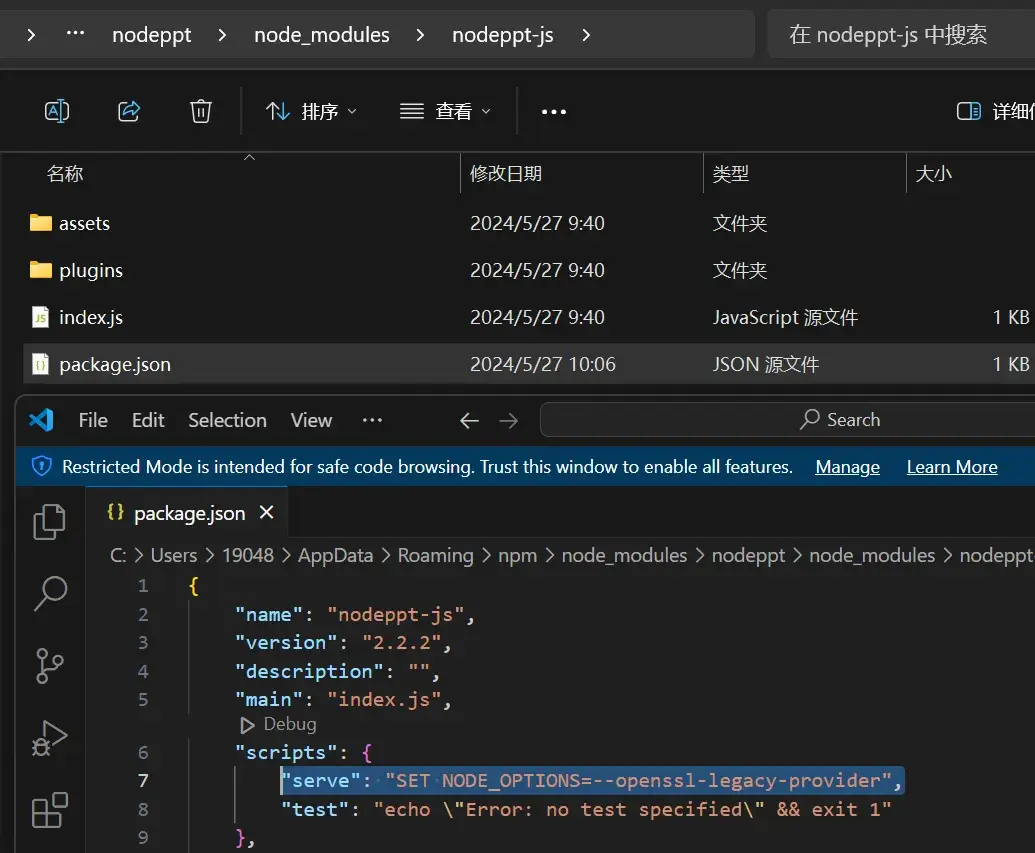Click the AppData segment in editor breadcrumb
Screen dimensions: 1035x853
pos(335,555)
